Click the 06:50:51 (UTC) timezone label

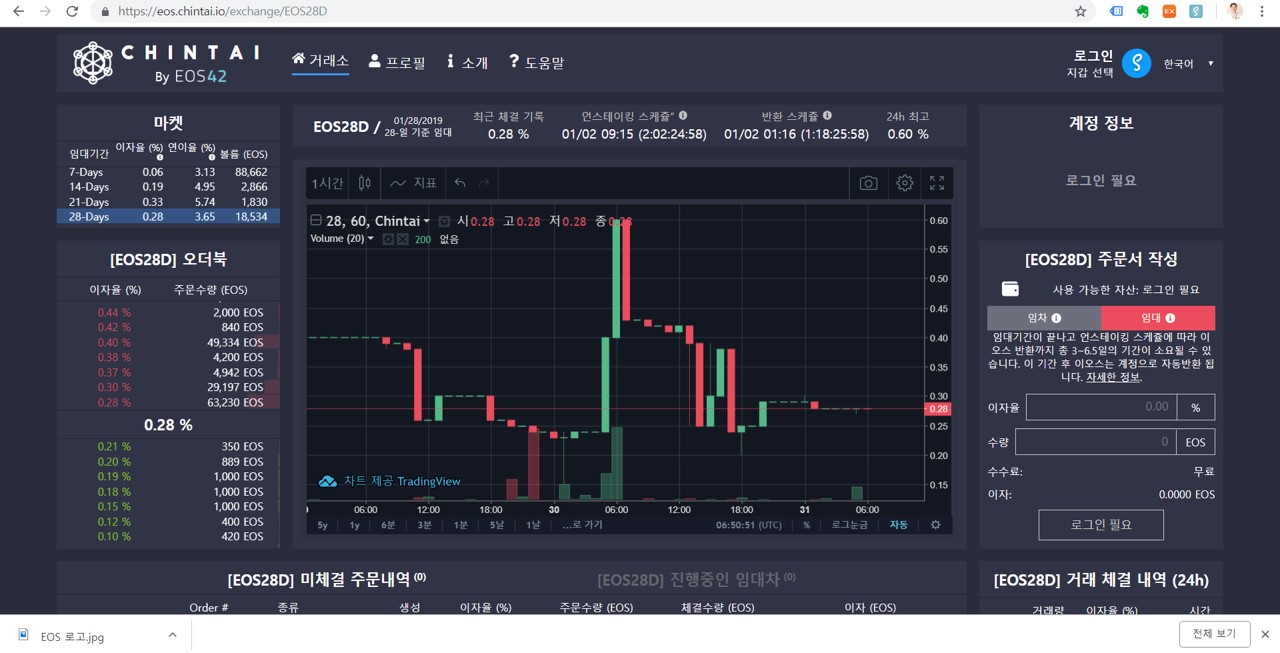[x=749, y=525]
